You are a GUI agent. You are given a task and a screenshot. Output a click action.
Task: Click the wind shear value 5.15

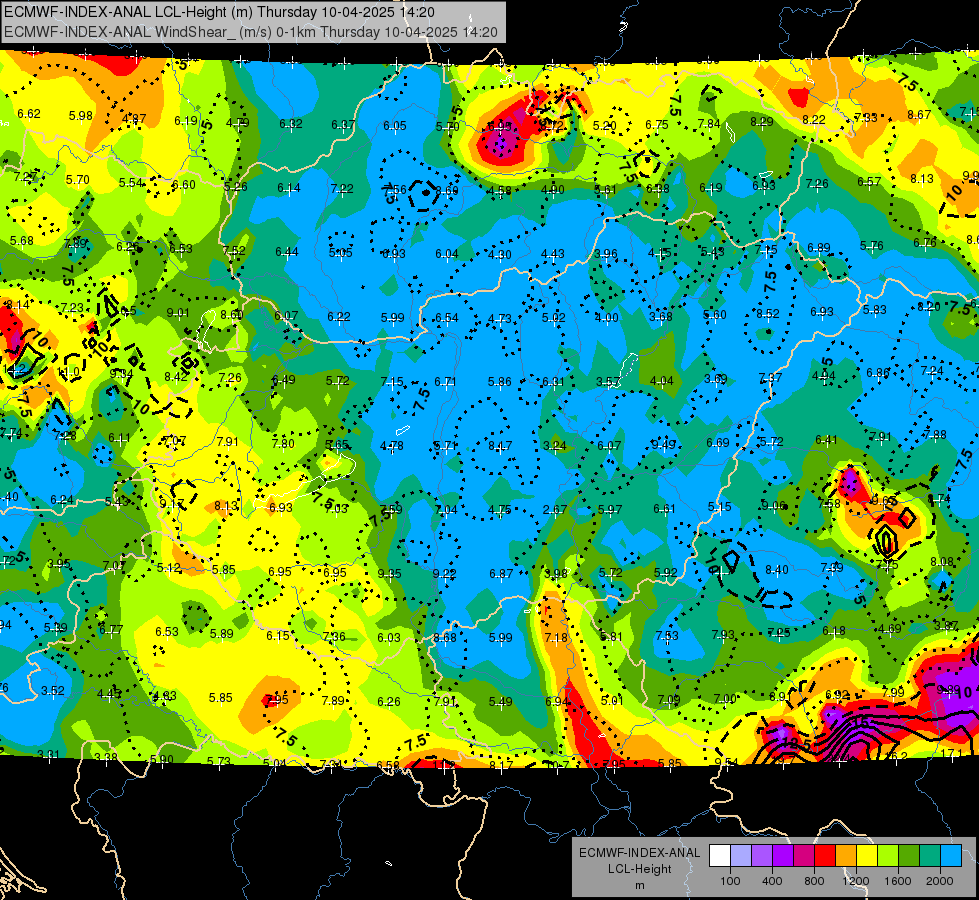coord(719,507)
